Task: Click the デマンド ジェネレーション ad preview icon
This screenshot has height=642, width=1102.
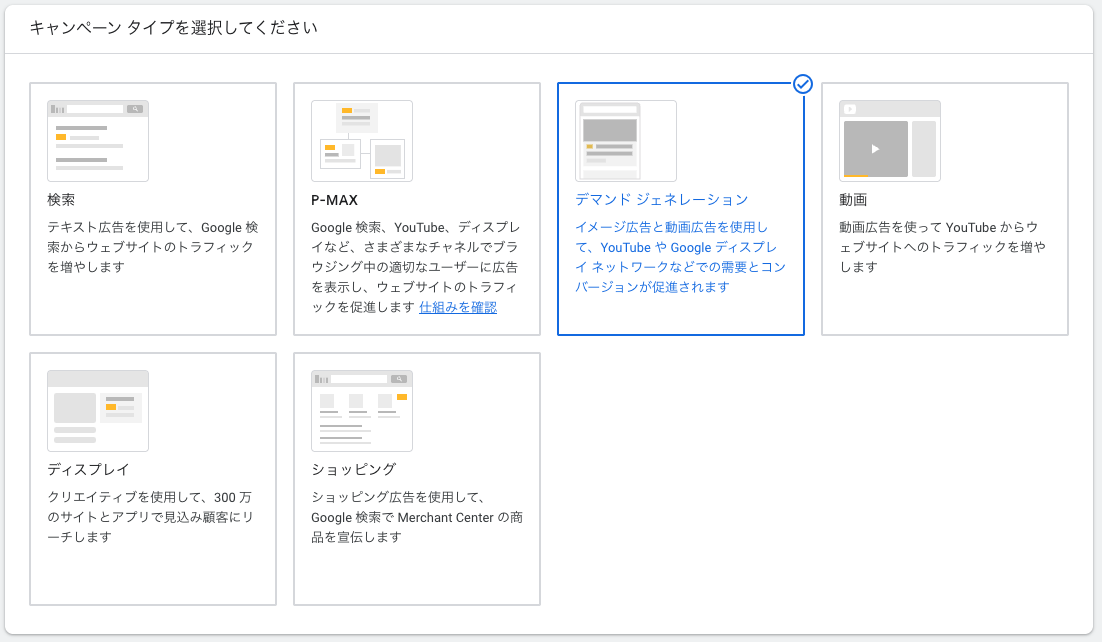Action: click(x=625, y=141)
